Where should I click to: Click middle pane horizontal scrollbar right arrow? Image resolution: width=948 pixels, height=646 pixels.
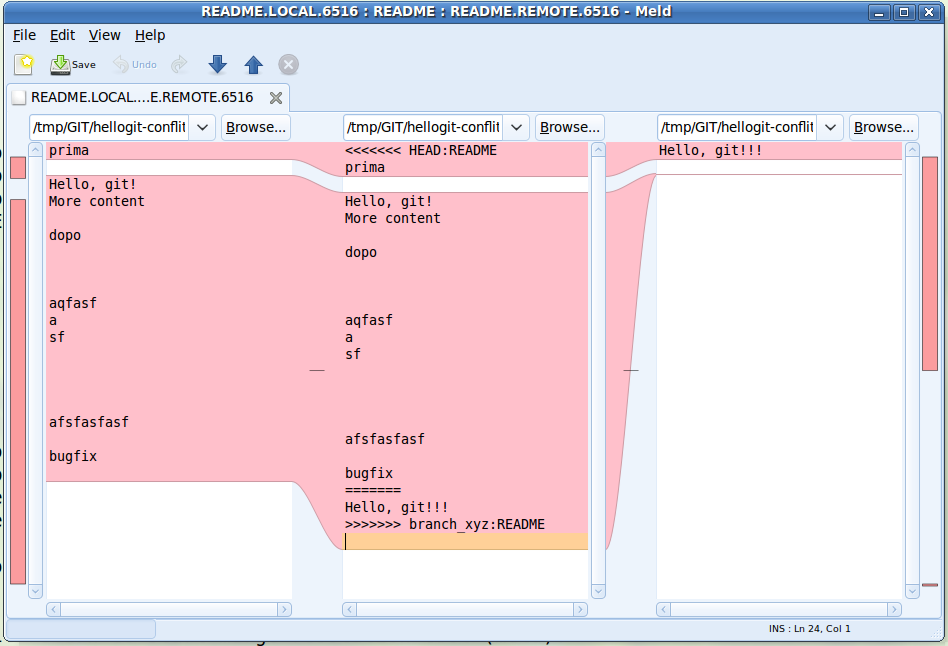pyautogui.click(x=580, y=609)
